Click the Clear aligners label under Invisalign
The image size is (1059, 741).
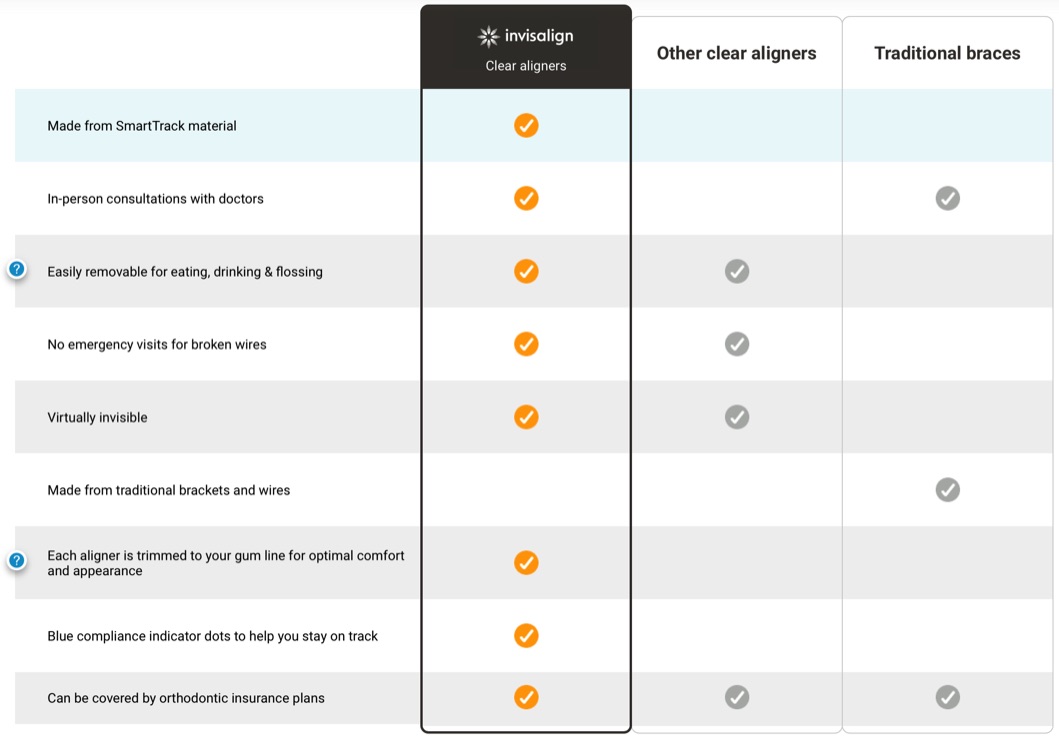coord(525,66)
